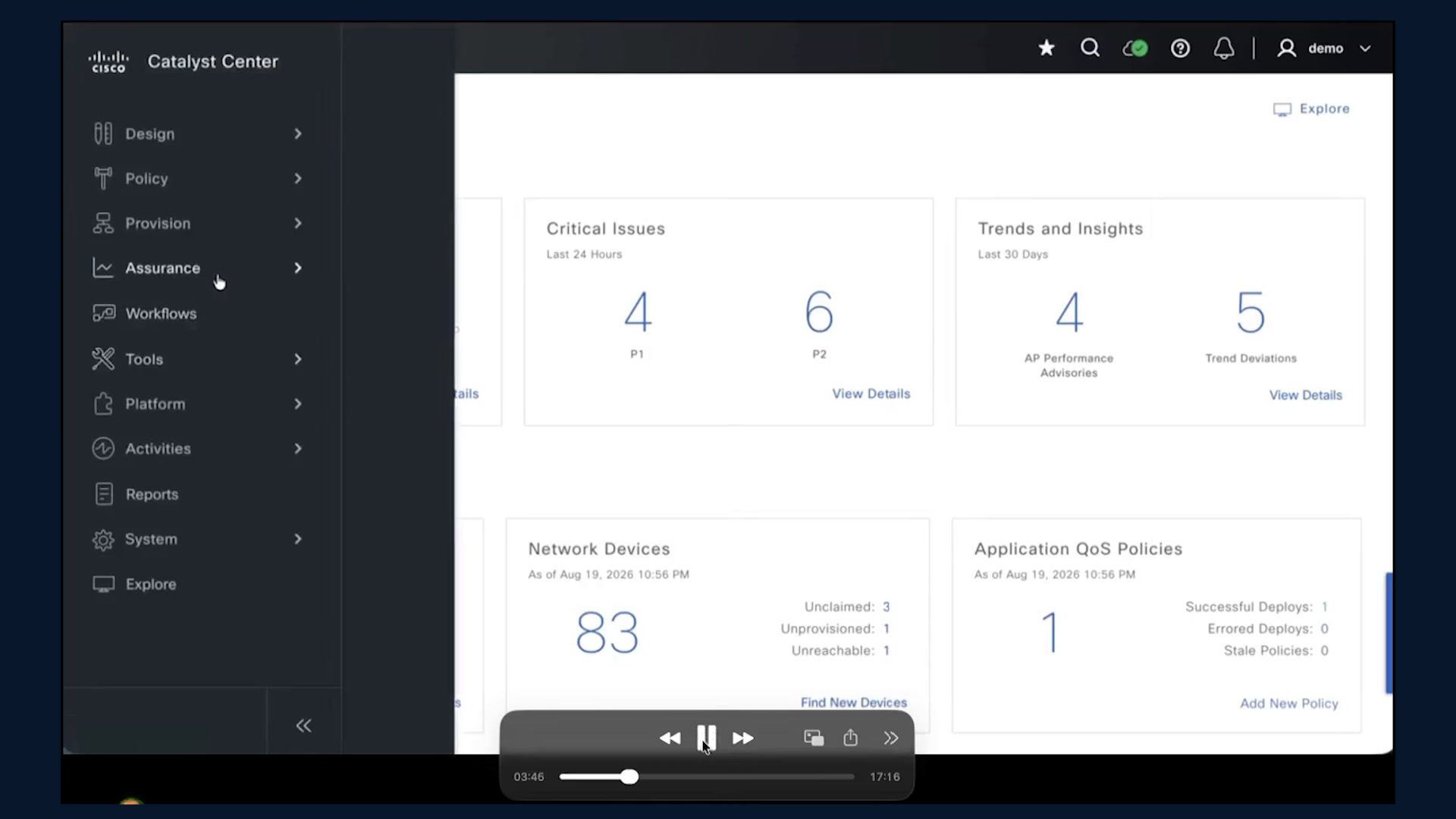This screenshot has width=1456, height=819.
Task: Click the System gear icon
Action: (103, 539)
